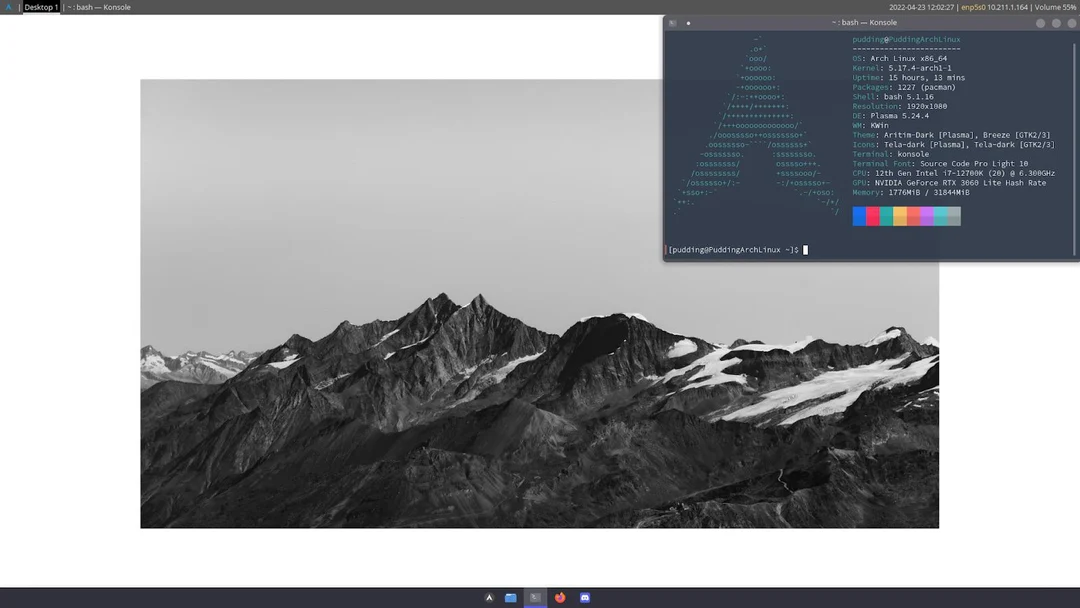1080x608 pixels.
Task: Open Discord from the dock
Action: click(584, 597)
